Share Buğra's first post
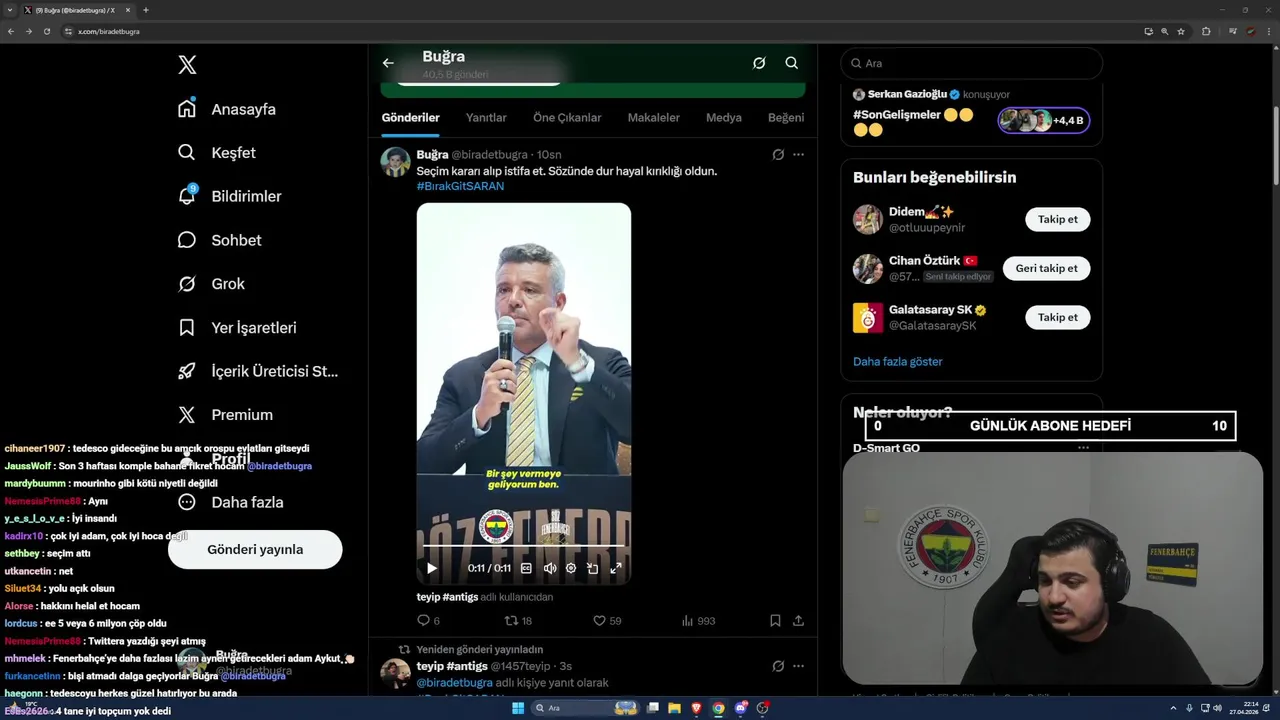This screenshot has height=720, width=1280. click(x=798, y=621)
